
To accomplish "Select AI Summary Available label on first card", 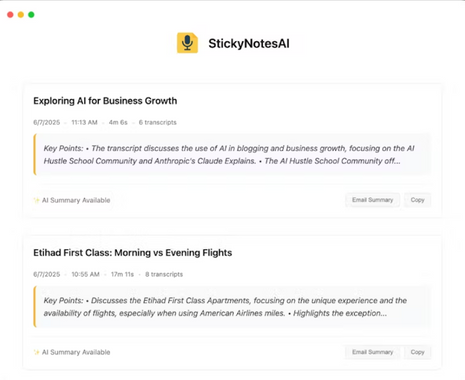I will pos(76,200).
